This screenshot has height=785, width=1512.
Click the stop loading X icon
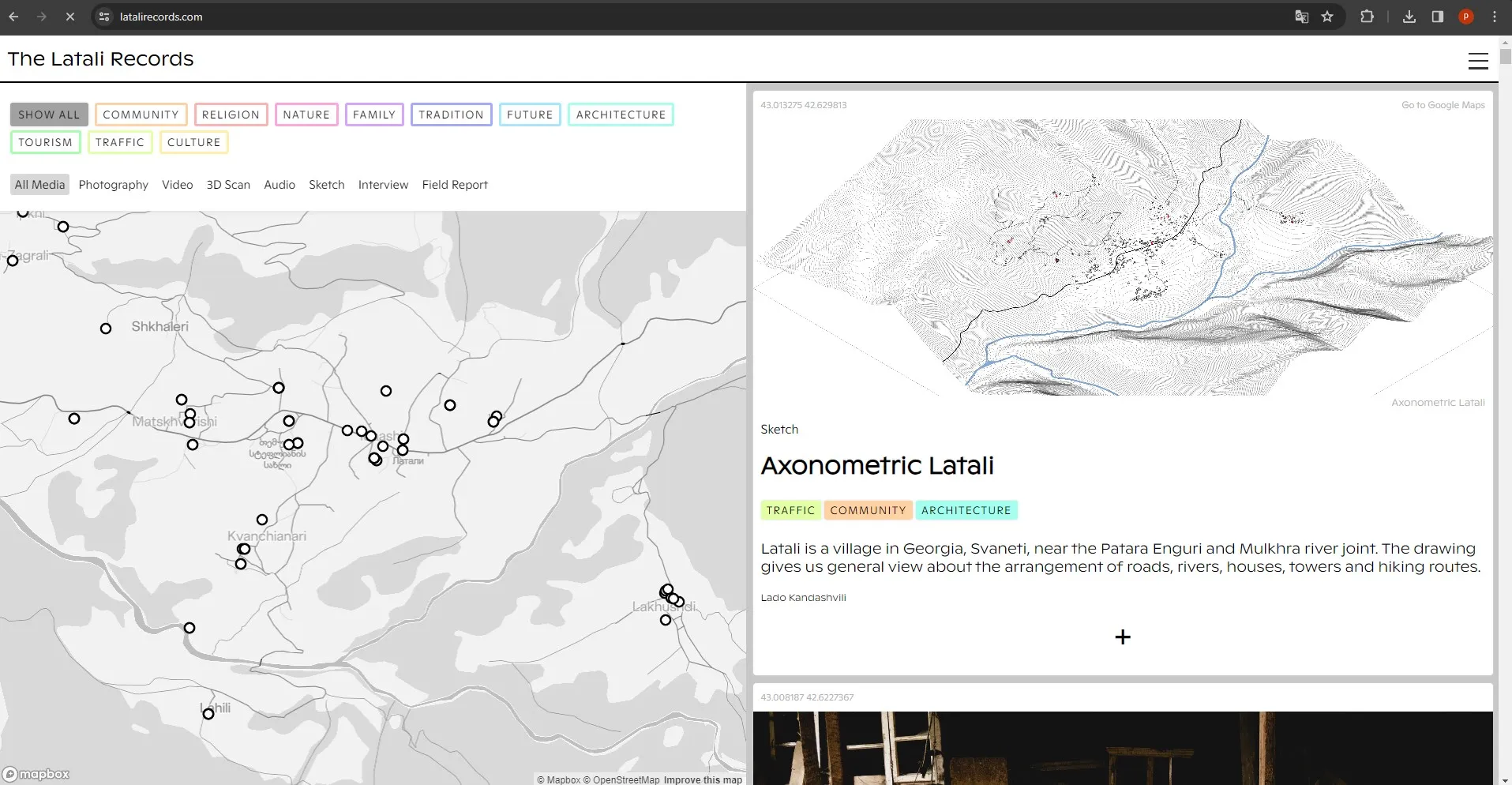70,17
